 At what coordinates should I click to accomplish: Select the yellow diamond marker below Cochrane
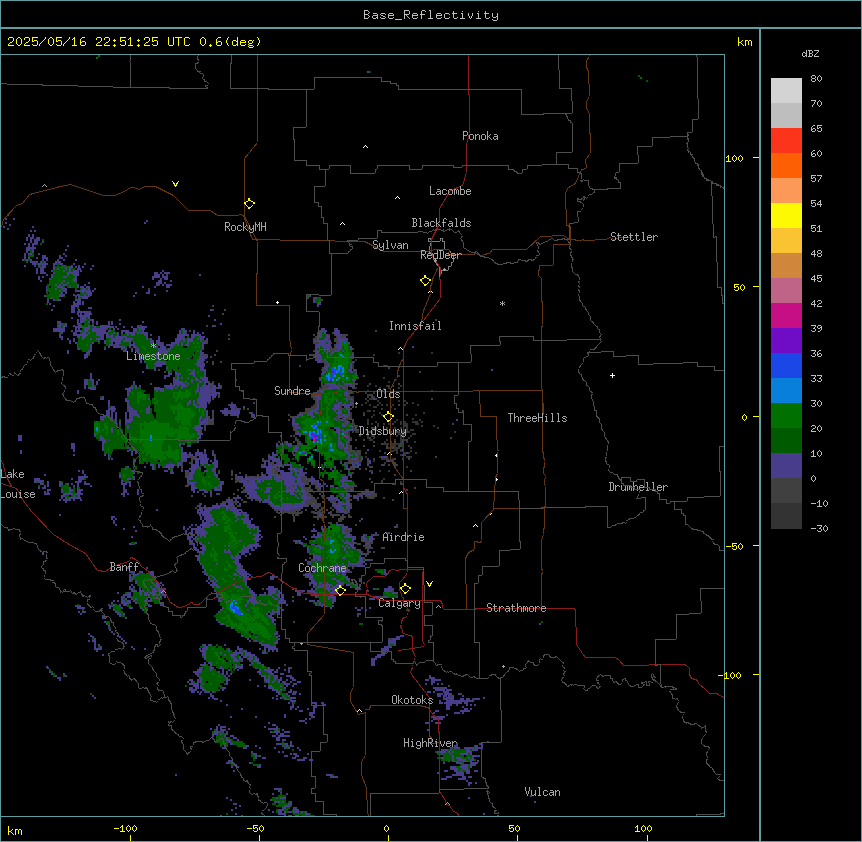[x=340, y=590]
